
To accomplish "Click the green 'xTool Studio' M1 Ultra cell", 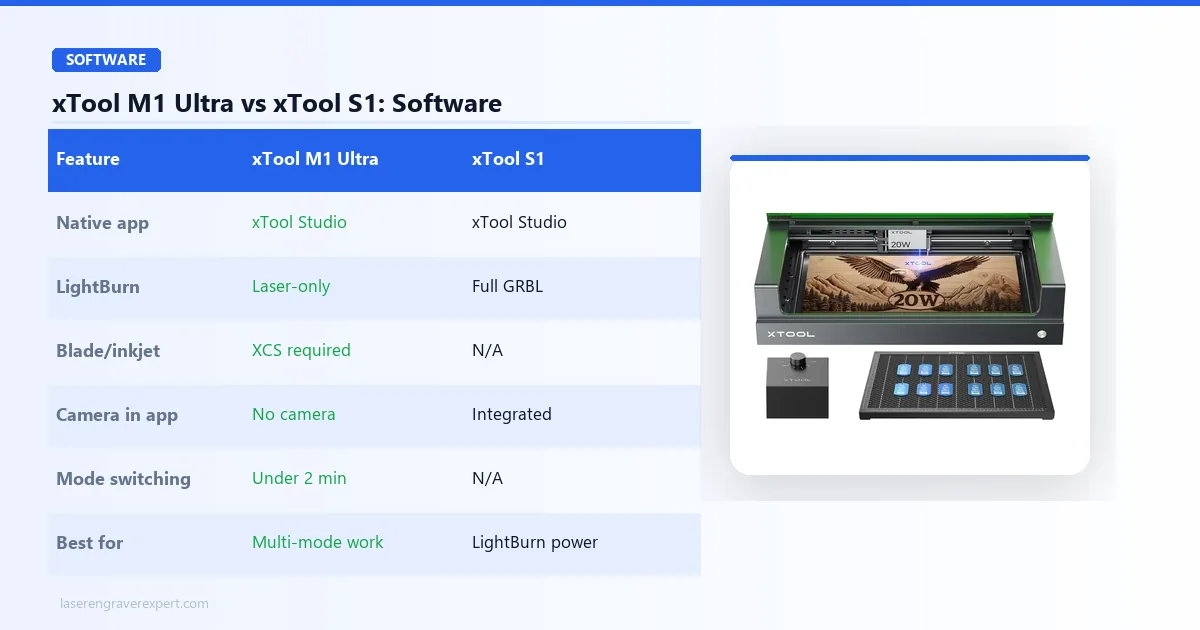I will click(299, 222).
